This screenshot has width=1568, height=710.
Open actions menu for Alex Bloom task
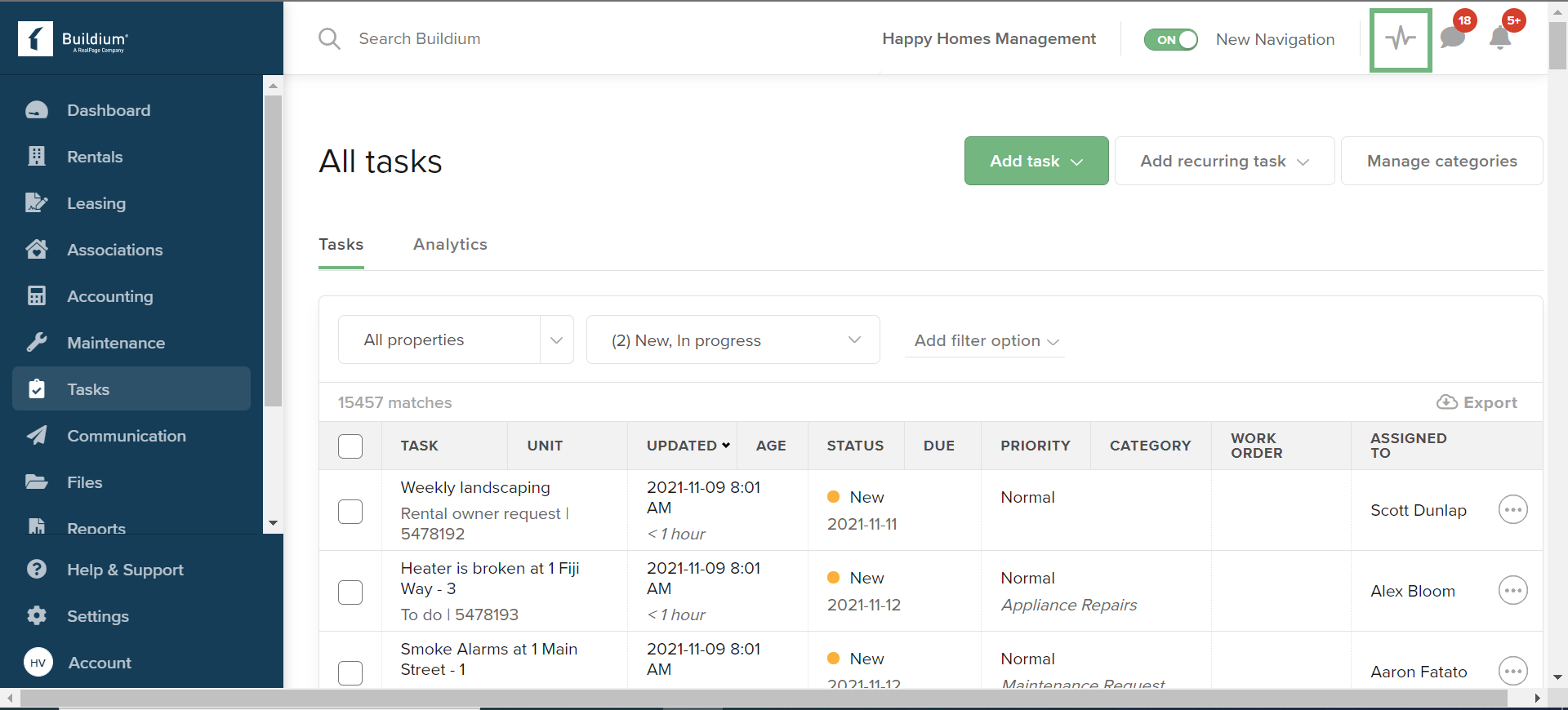[1513, 591]
